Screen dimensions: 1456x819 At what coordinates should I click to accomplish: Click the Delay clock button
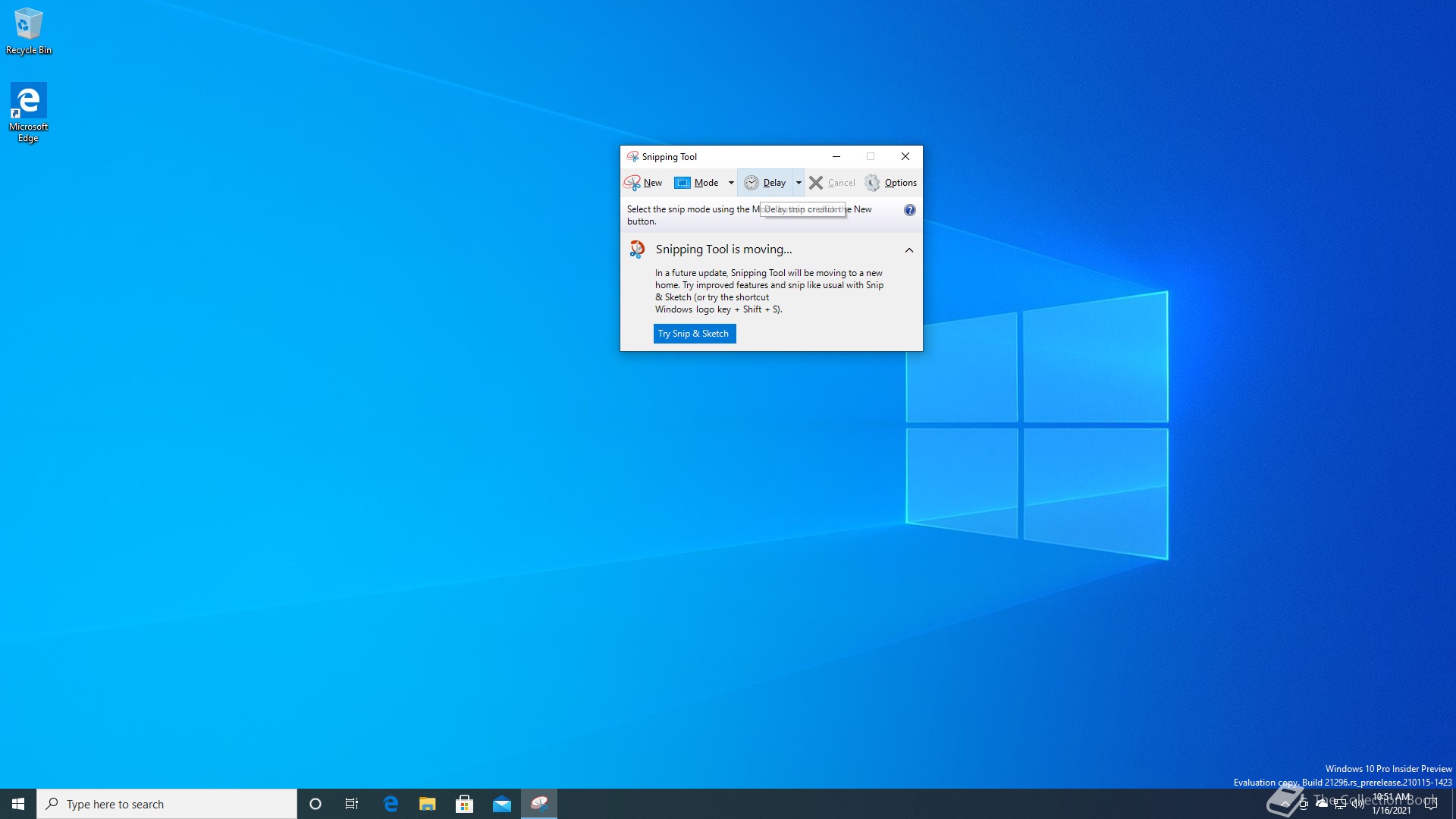[x=765, y=183]
